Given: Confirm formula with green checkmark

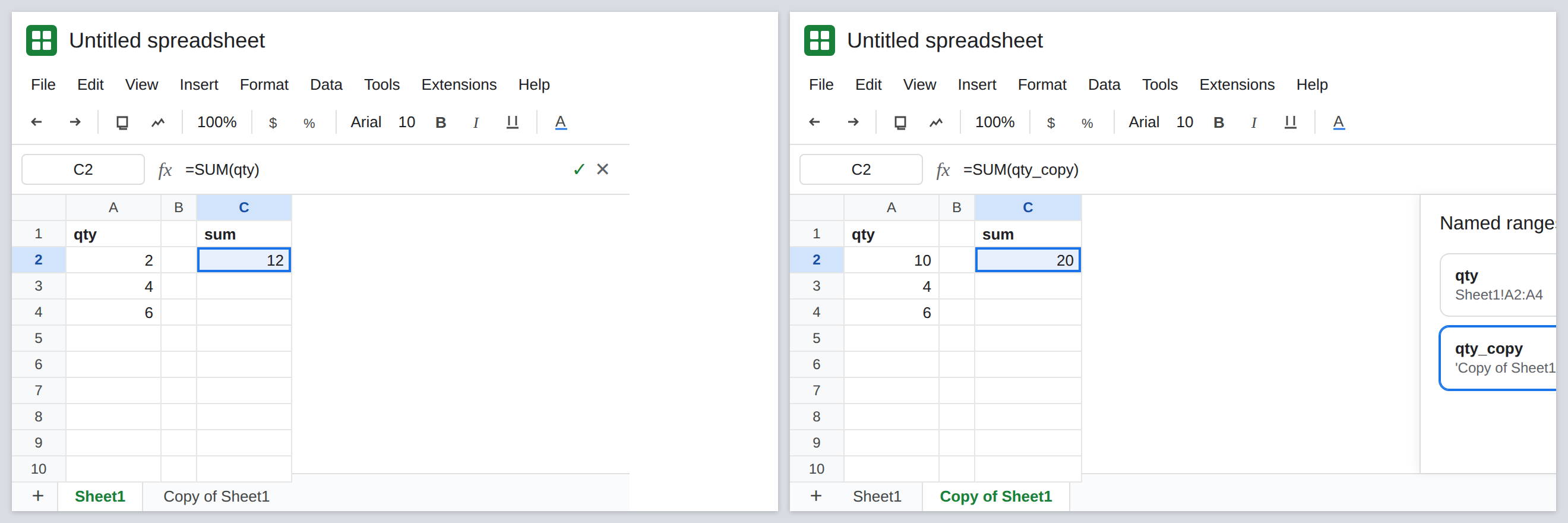Looking at the screenshot, I should pos(578,169).
